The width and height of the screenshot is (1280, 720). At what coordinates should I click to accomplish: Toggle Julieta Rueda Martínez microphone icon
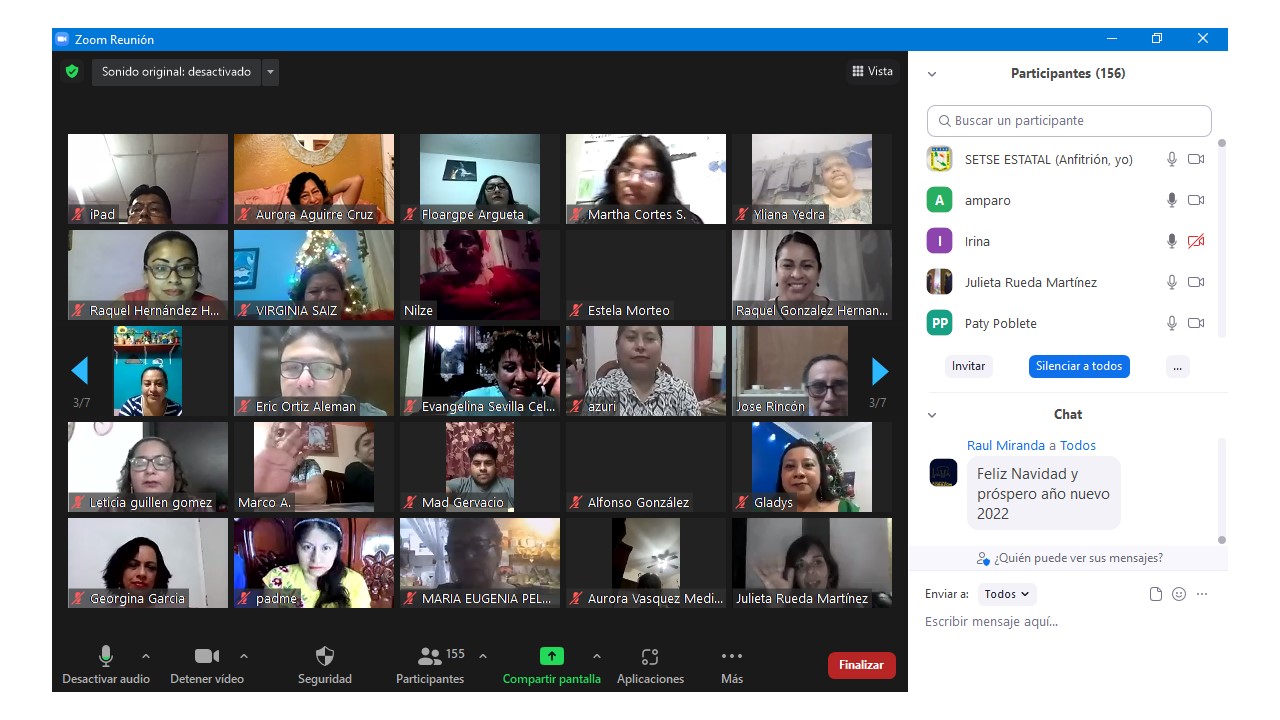point(1172,282)
